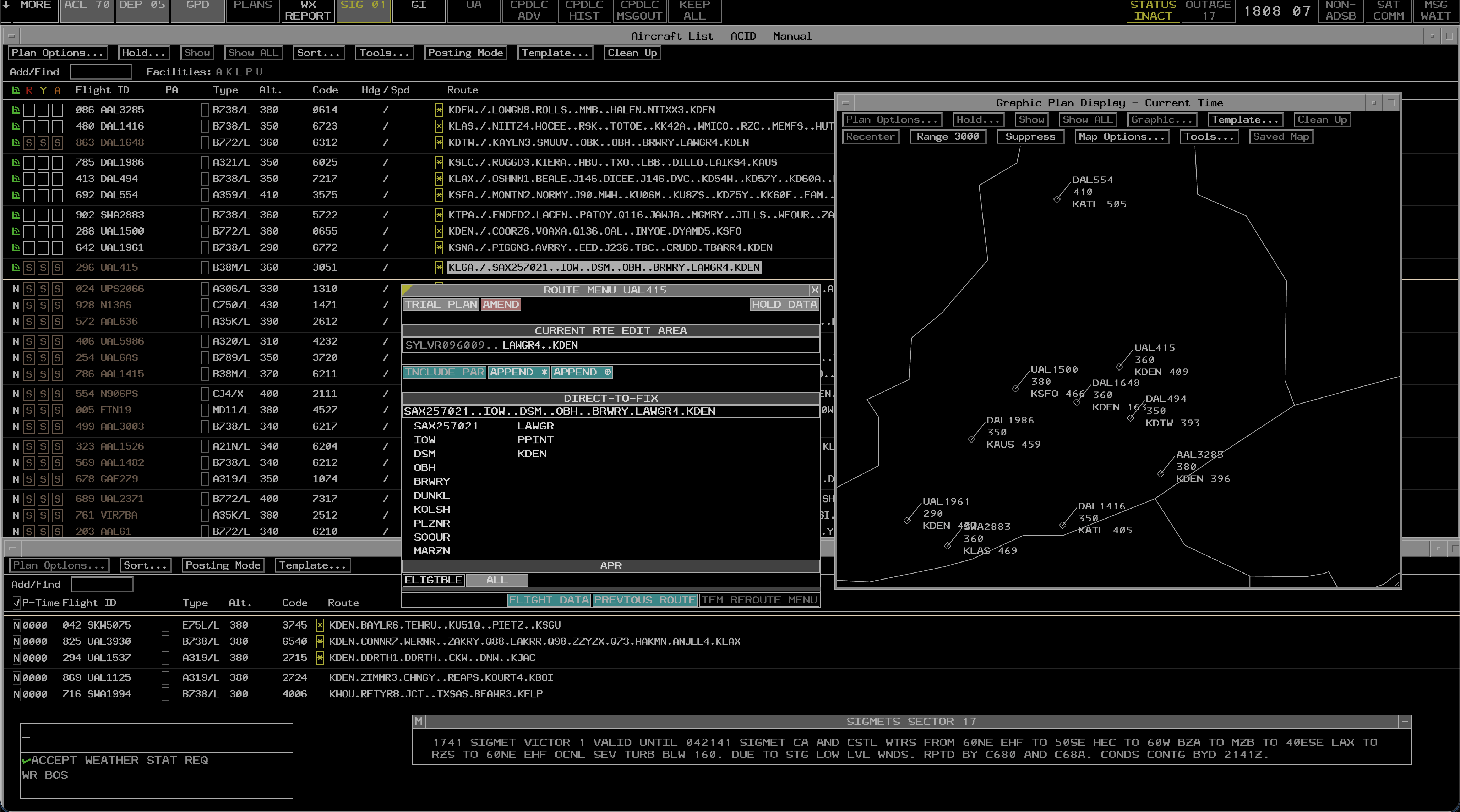
Task: Toggle the NON-ADSB indicator
Action: point(1341,11)
